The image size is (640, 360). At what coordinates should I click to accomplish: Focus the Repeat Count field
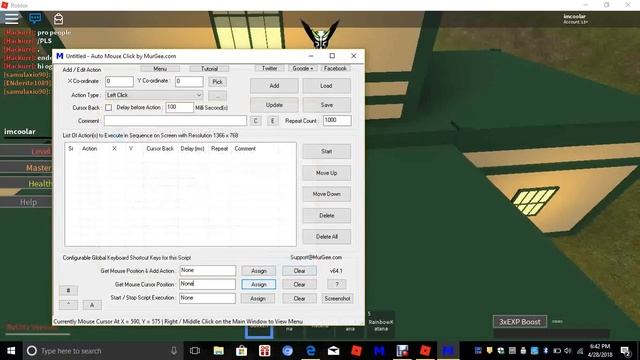[x=337, y=120]
